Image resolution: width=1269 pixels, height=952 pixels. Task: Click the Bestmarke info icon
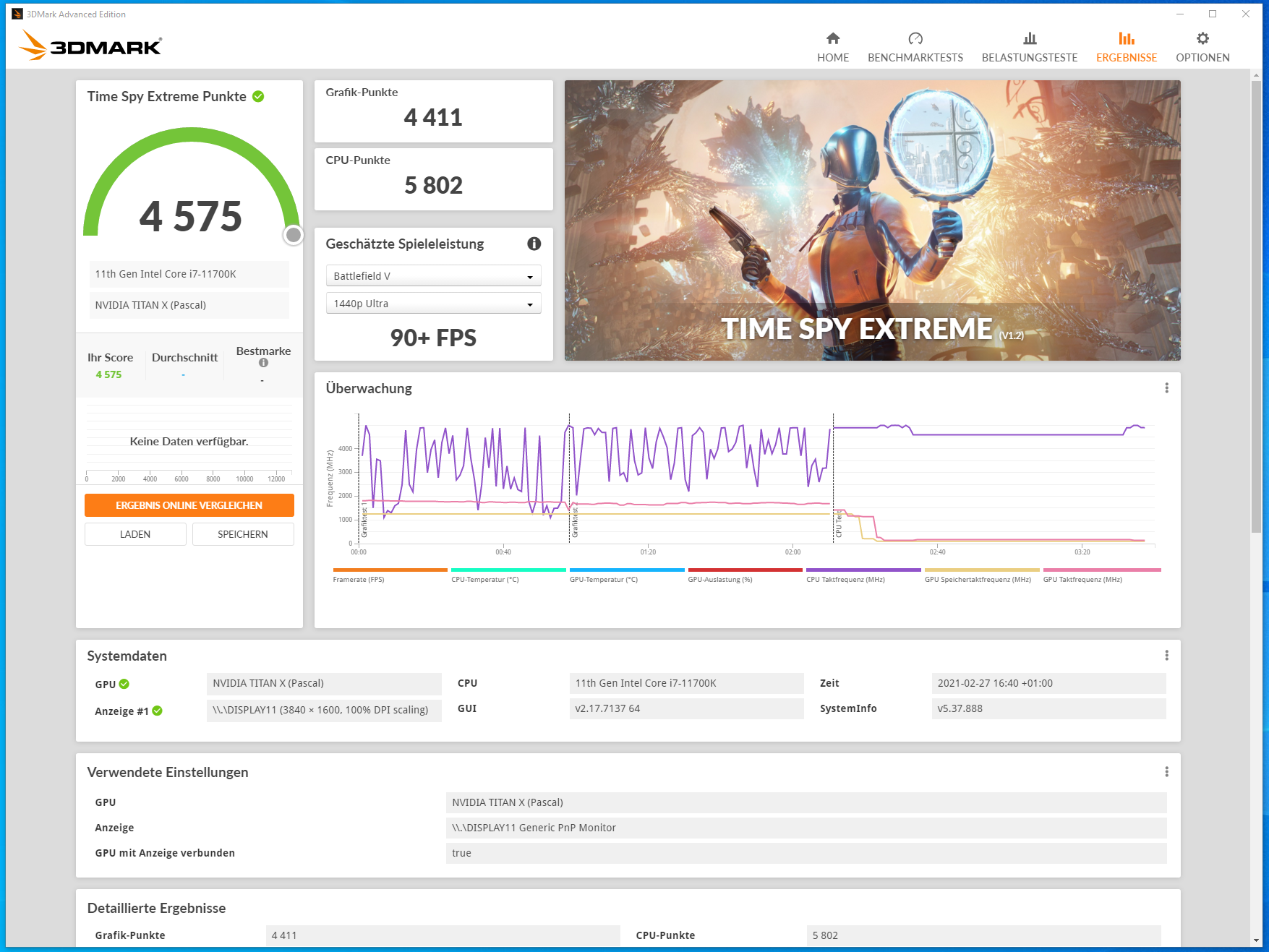pyautogui.click(x=263, y=363)
